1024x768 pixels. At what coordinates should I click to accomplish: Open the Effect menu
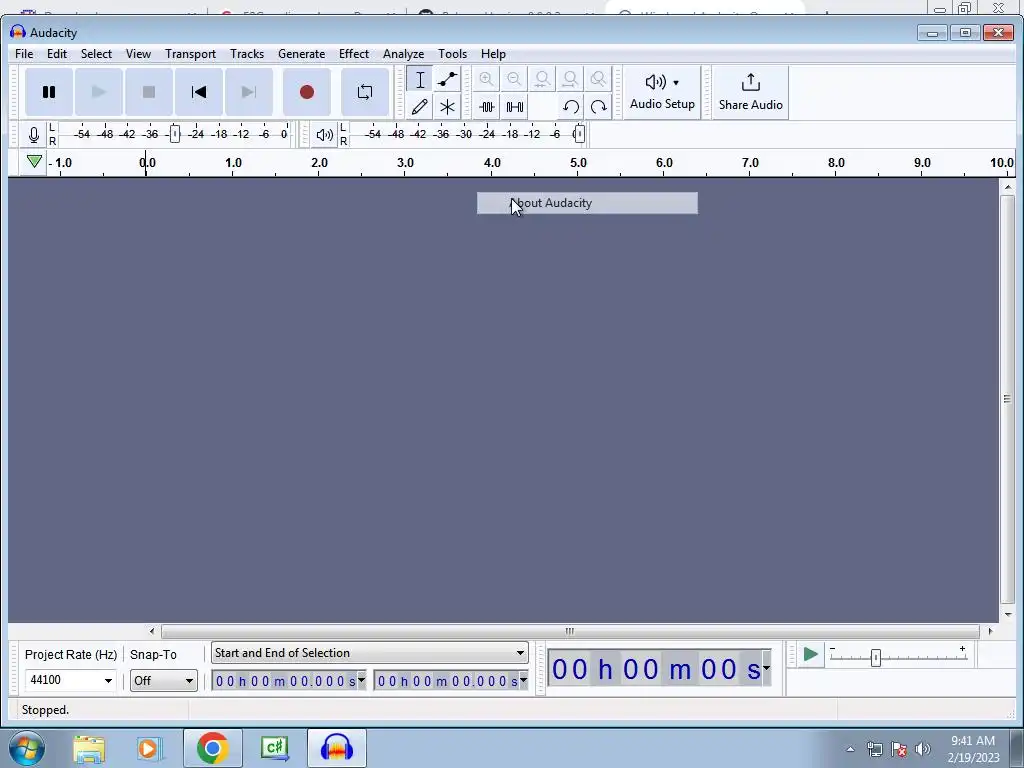point(354,54)
